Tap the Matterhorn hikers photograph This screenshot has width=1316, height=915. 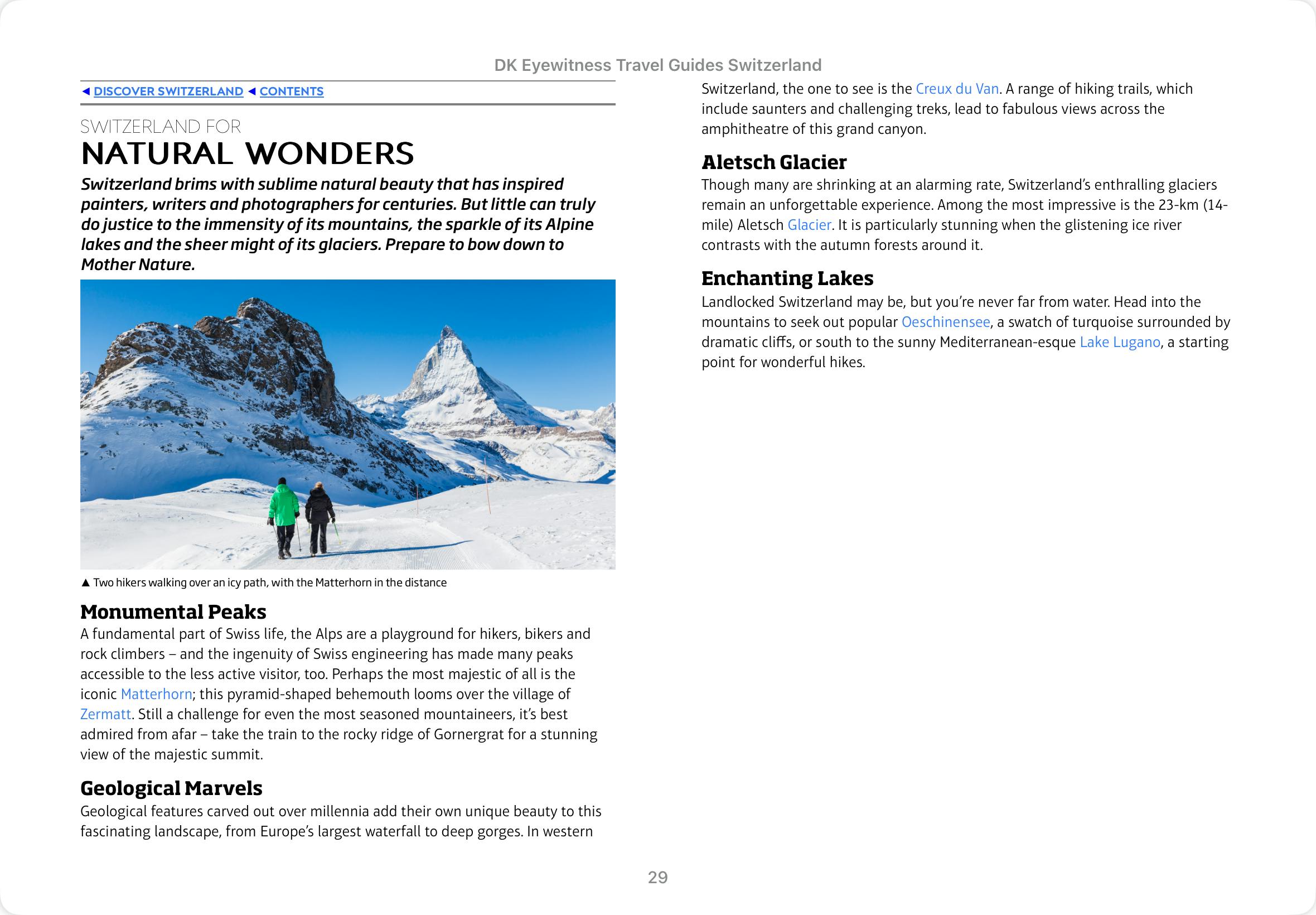point(348,424)
